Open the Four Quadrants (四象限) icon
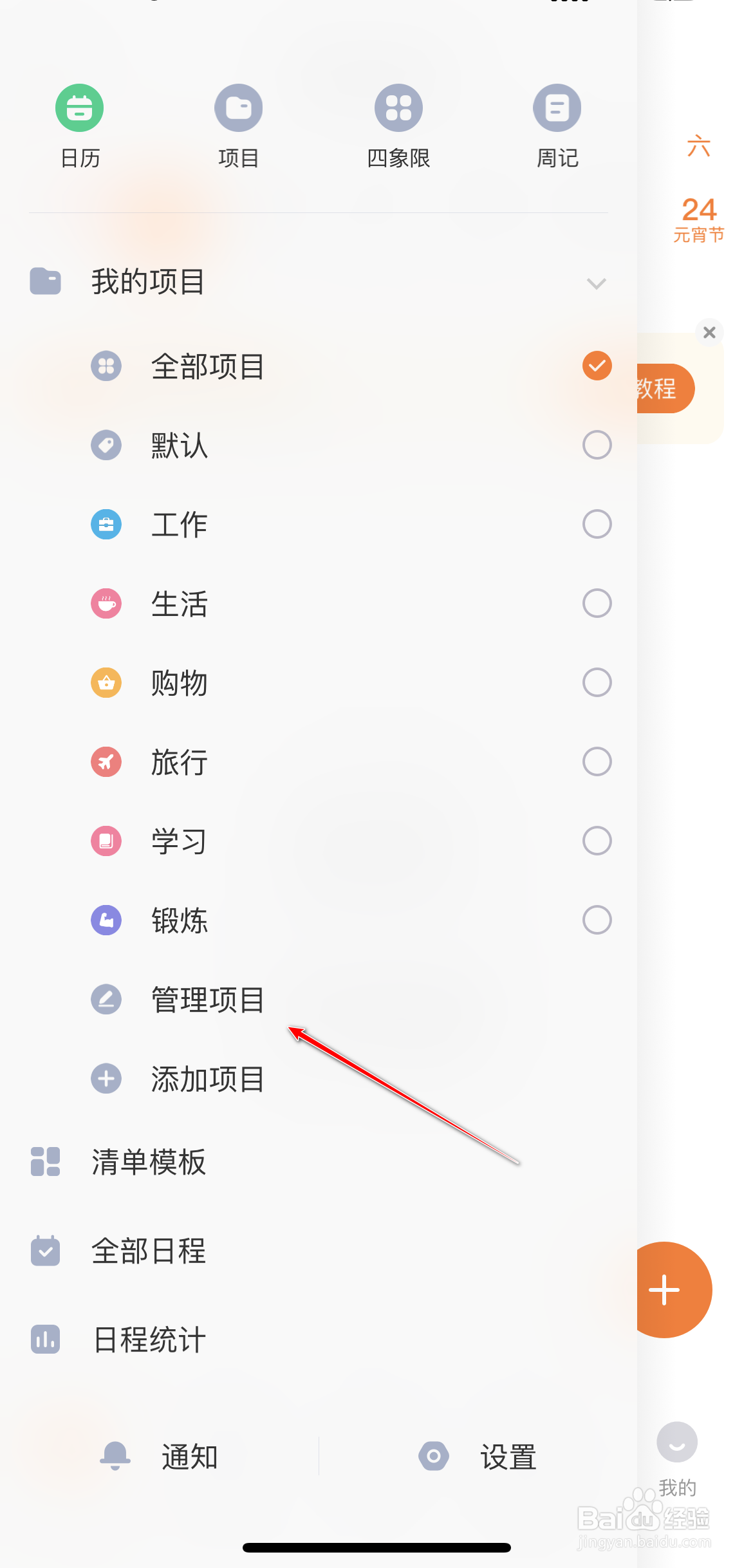 tap(398, 108)
